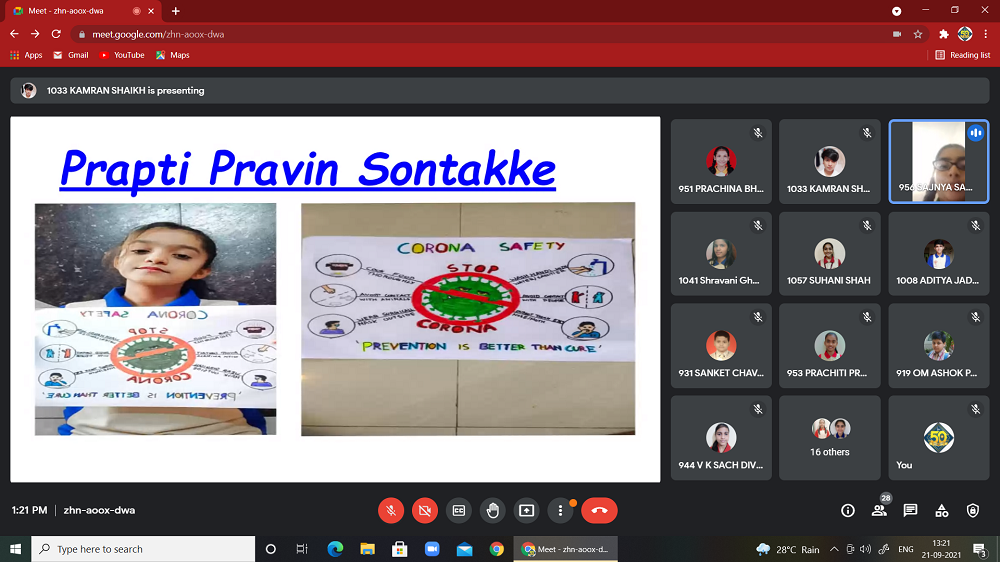Open the Activities panel

(941, 510)
